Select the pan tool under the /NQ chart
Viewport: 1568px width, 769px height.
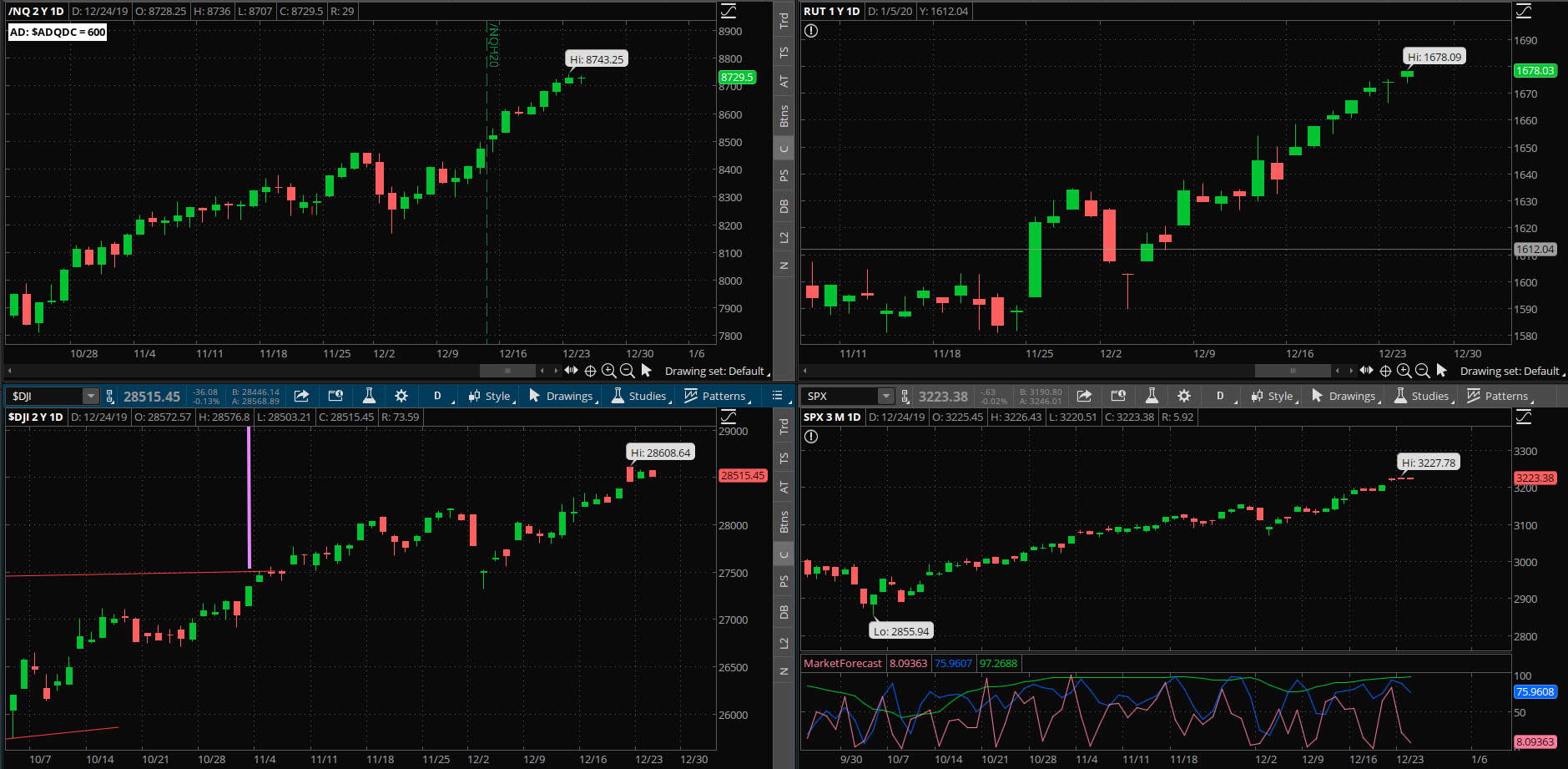572,371
